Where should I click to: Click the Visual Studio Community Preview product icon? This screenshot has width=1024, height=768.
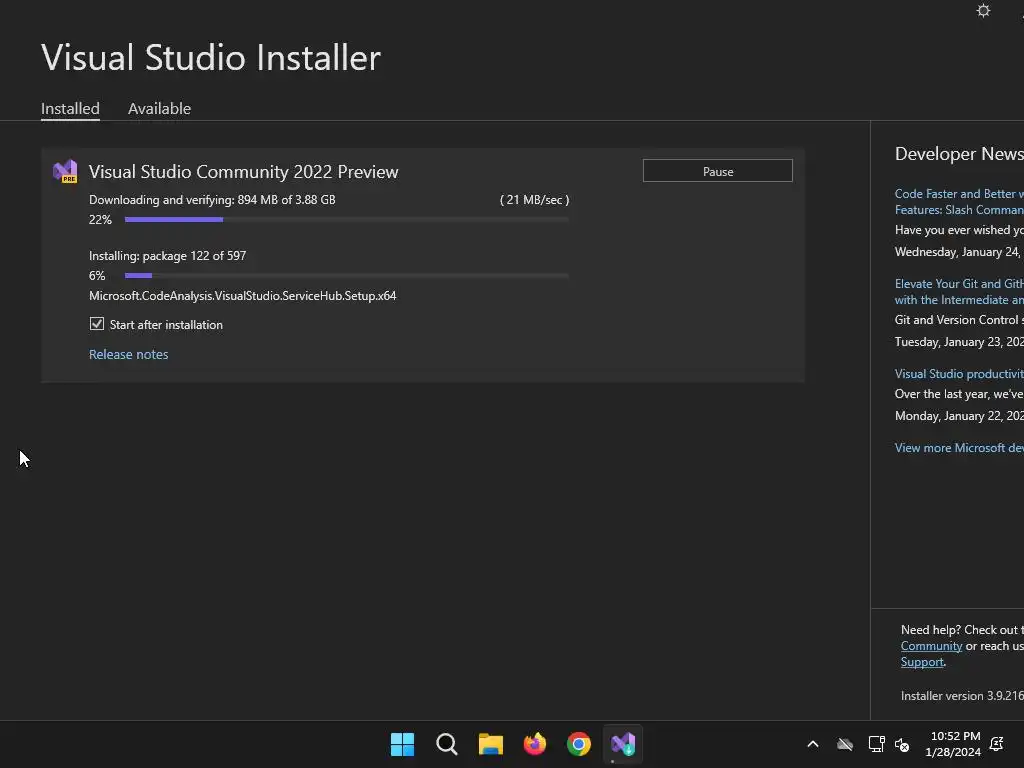65,172
